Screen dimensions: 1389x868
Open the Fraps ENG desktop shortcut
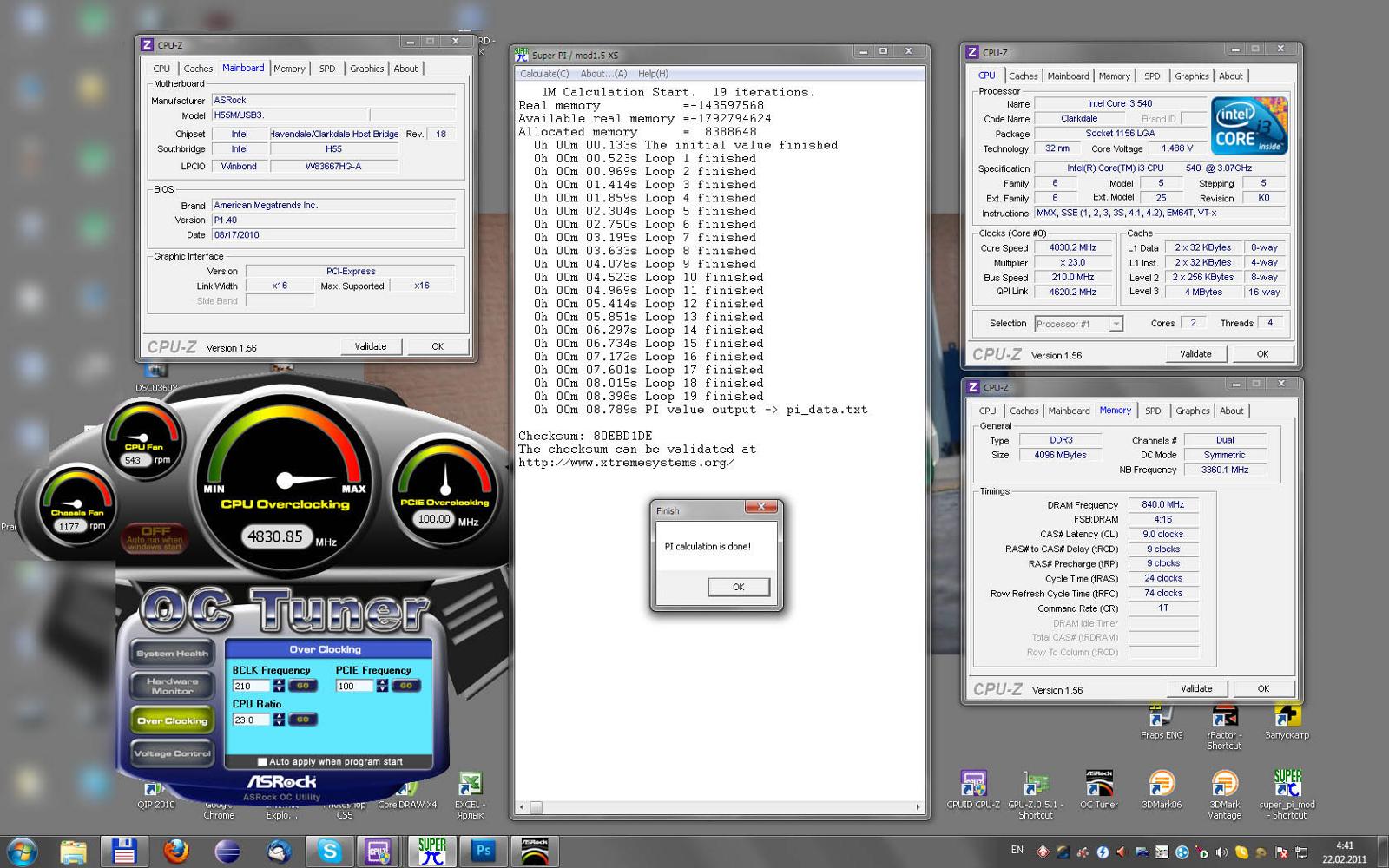pyautogui.click(x=1162, y=722)
